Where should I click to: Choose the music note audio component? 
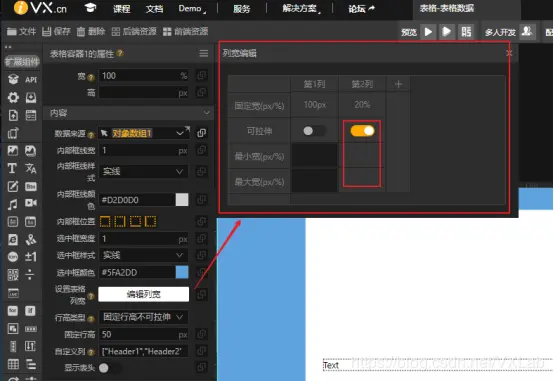tap(13, 204)
